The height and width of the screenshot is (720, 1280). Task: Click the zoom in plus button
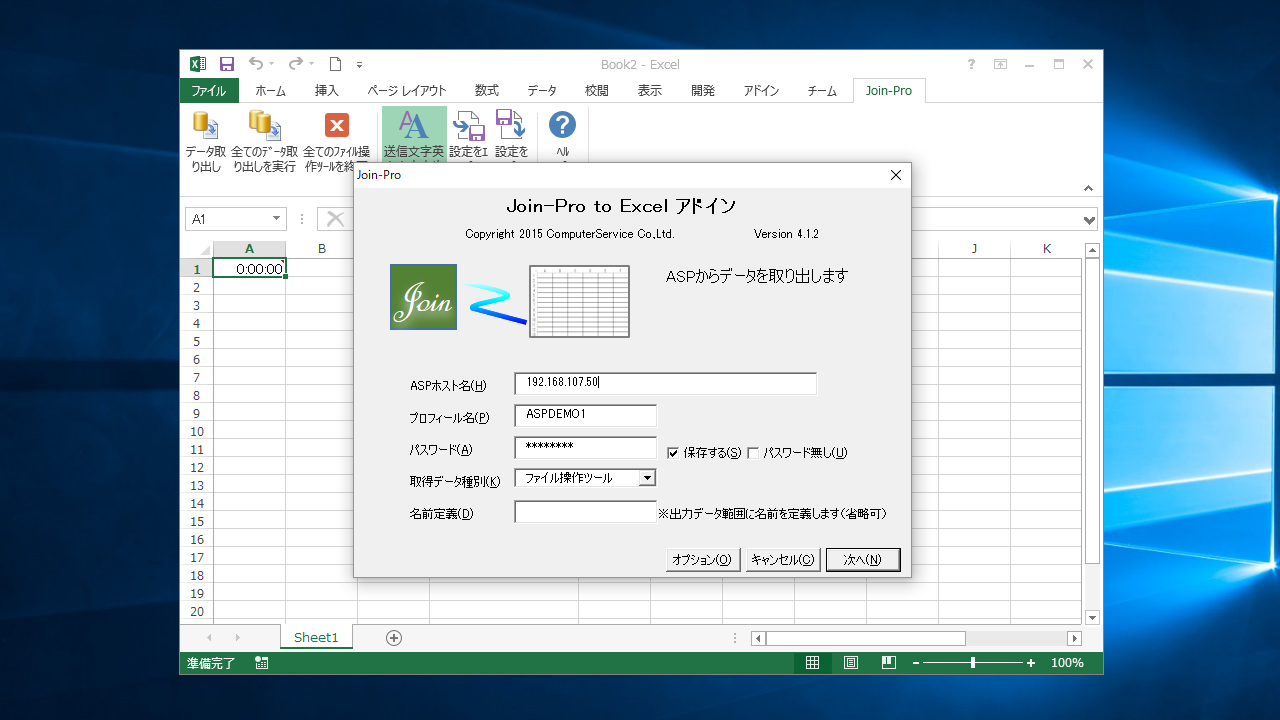(x=1031, y=663)
